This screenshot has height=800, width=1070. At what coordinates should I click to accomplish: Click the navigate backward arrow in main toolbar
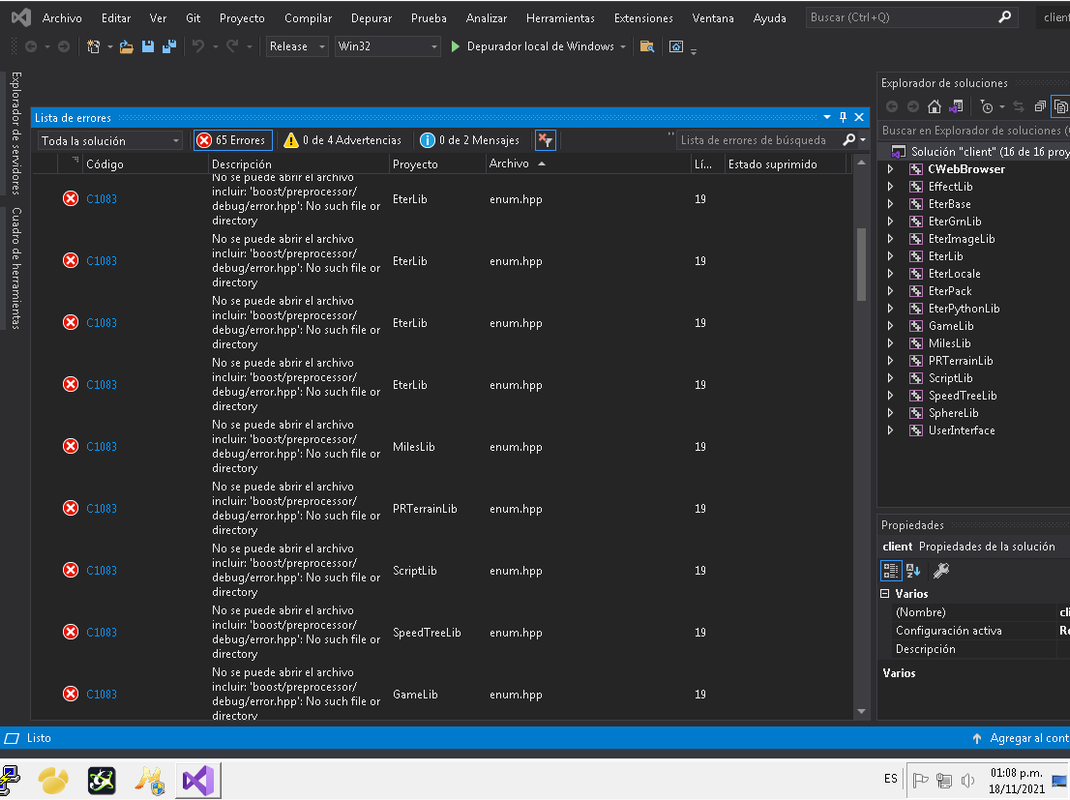(31, 46)
